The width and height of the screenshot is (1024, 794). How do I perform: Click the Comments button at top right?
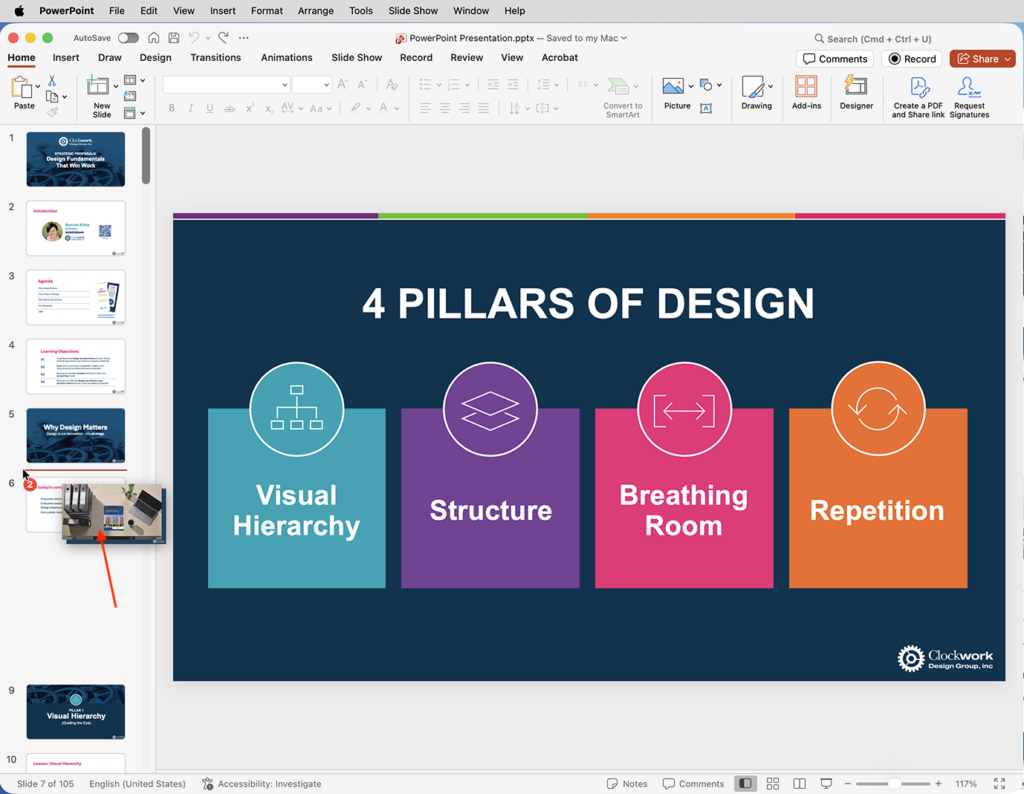(835, 59)
